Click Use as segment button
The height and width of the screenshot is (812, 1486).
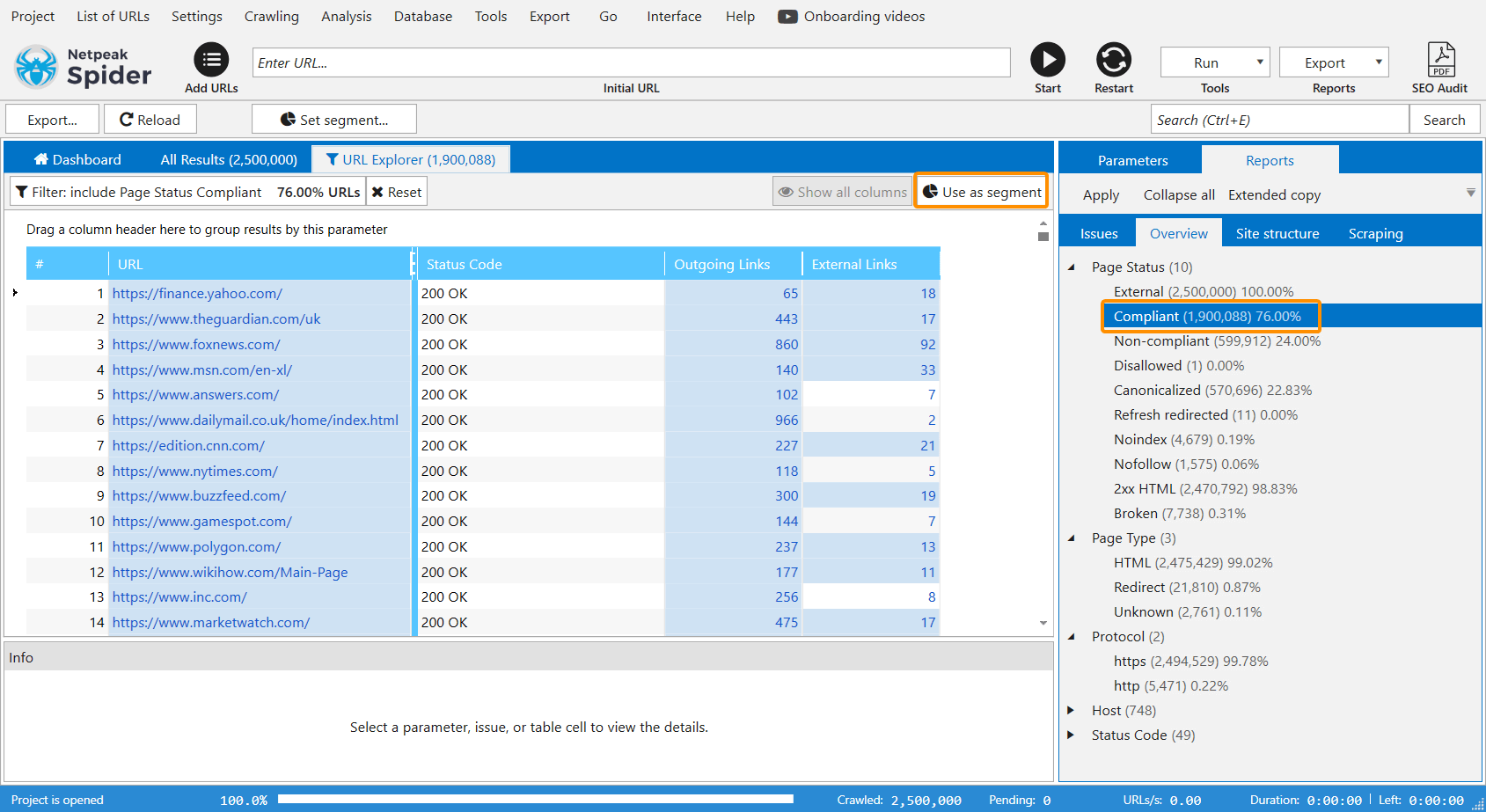pyautogui.click(x=982, y=192)
